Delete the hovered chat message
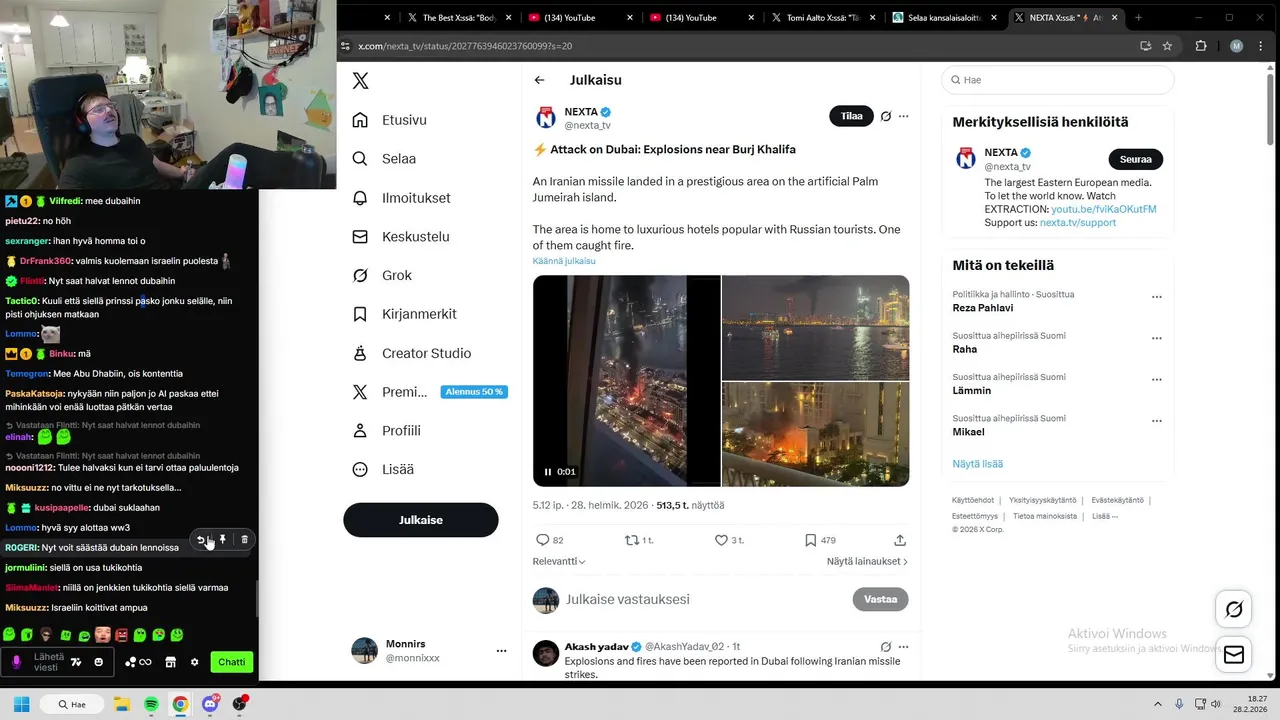This screenshot has width=1280, height=720. click(x=245, y=539)
